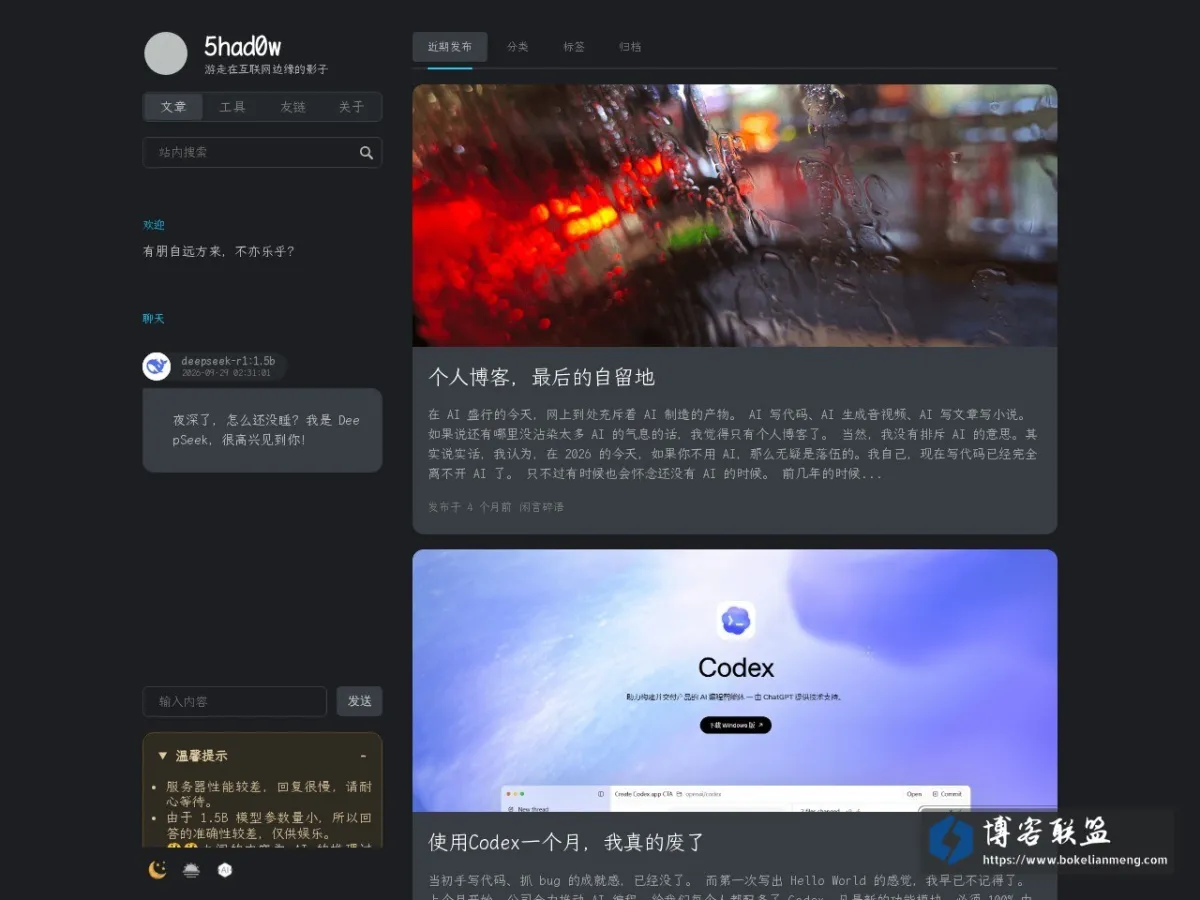Click the 输入内容 chat input field
Viewport: 1200px width, 900px height.
235,701
